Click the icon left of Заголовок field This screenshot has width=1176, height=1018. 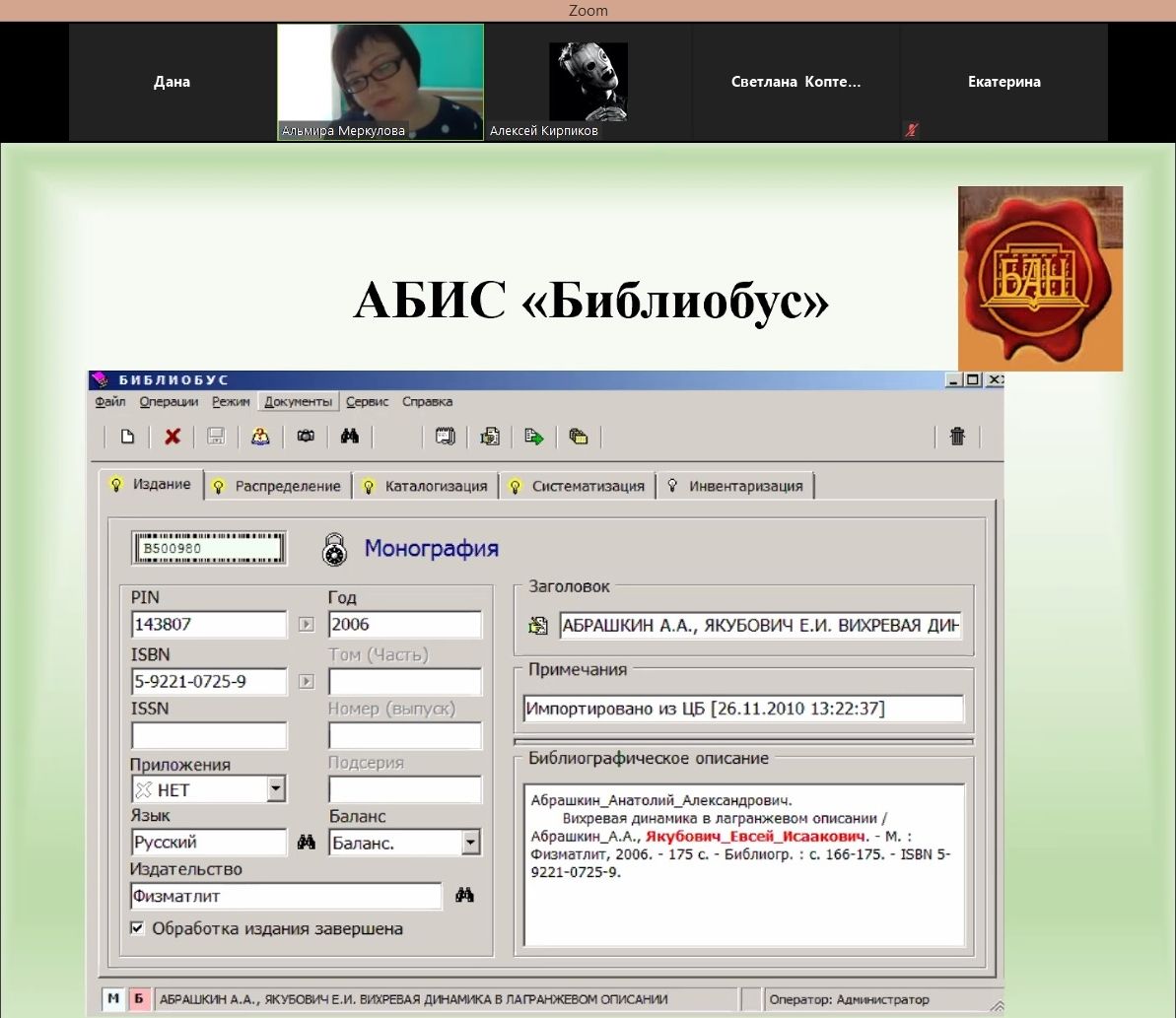(538, 625)
